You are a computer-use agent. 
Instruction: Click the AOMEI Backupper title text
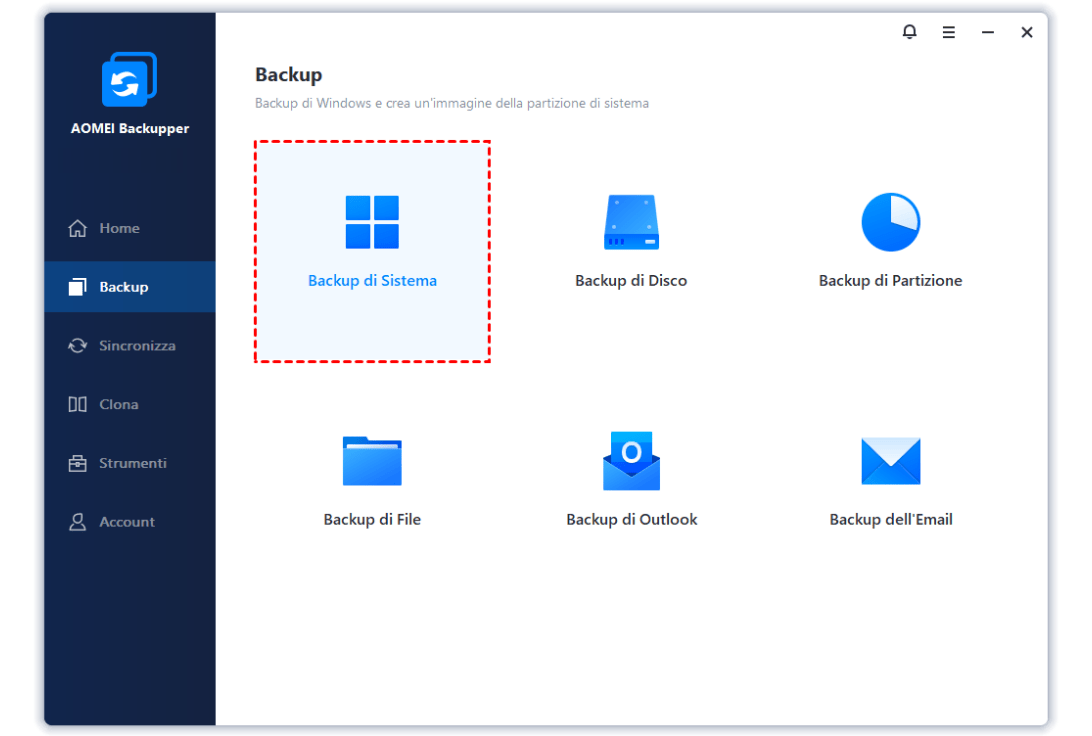coord(130,128)
